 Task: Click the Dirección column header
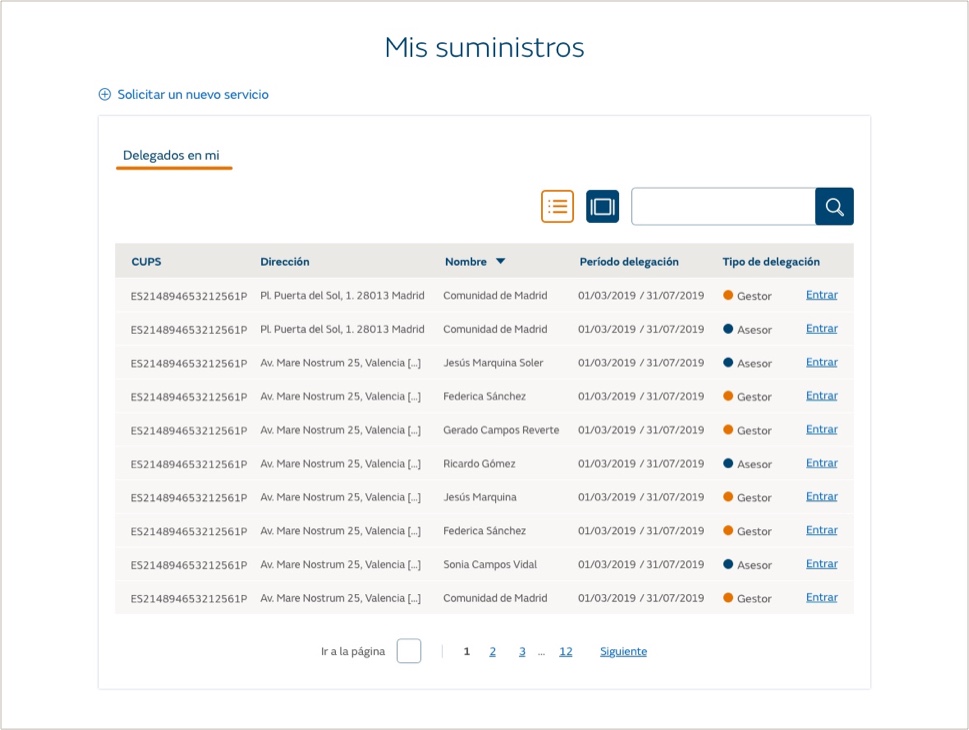(285, 261)
